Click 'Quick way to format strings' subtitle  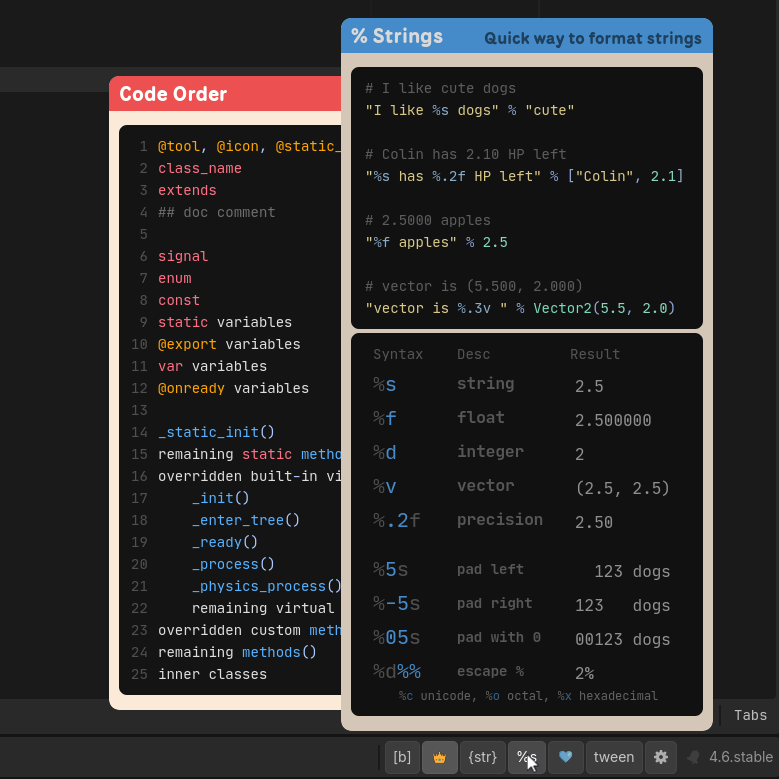(593, 38)
